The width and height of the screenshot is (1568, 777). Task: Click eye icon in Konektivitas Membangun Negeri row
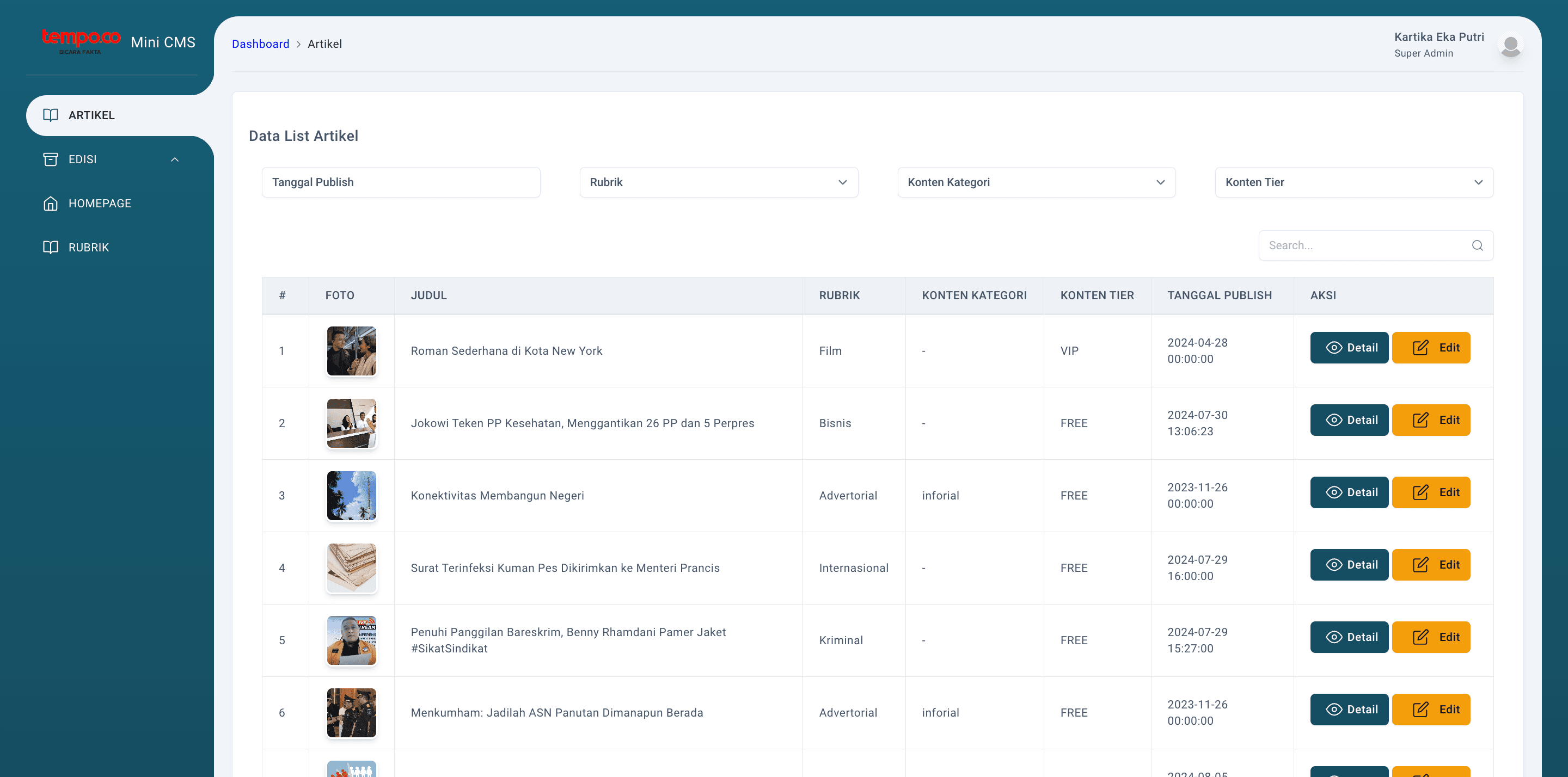1334,492
